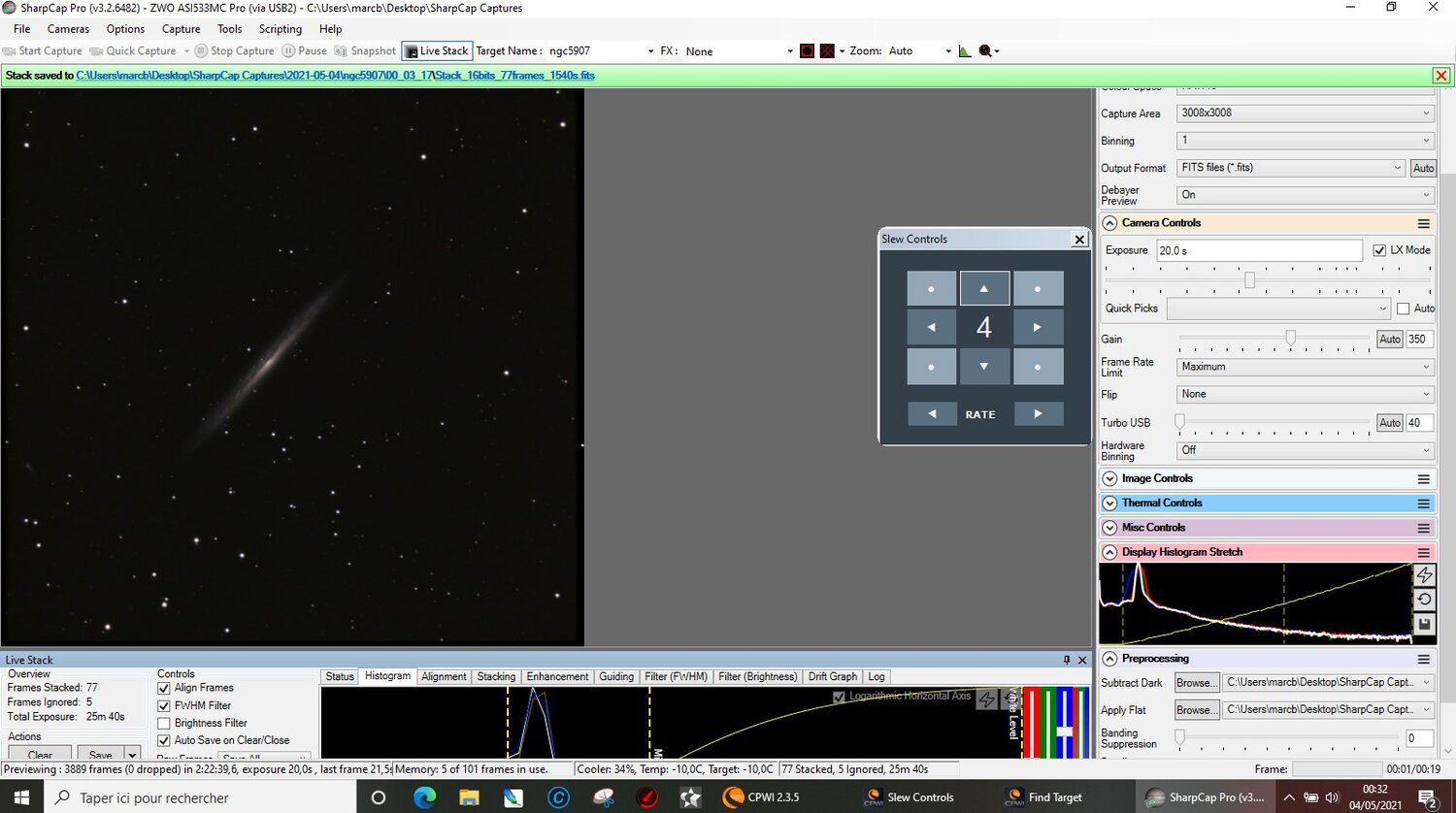Open the Camera Controls hamburger menu
Viewport: 1456px width, 813px height.
pos(1423,223)
